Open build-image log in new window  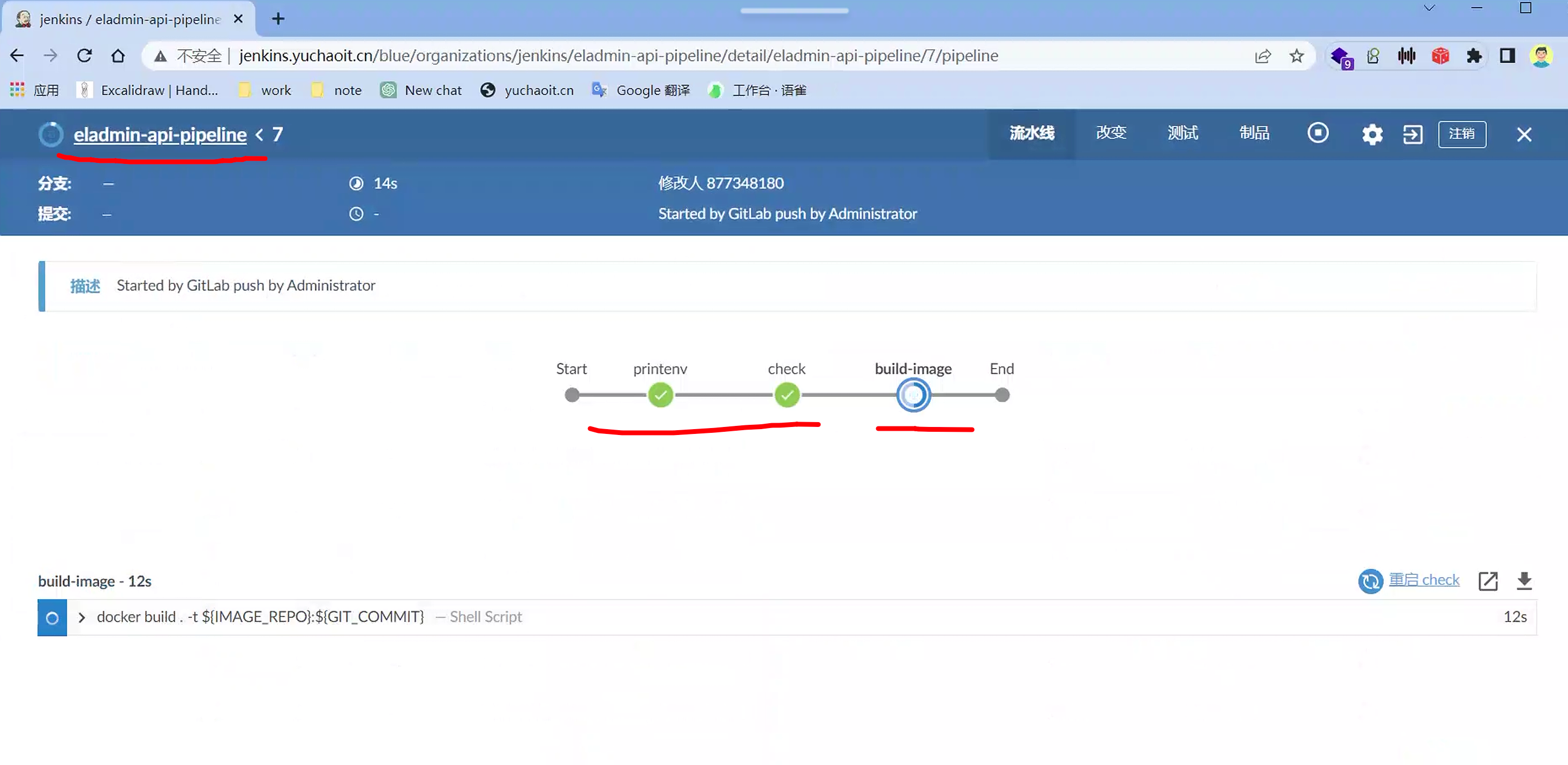click(1488, 581)
